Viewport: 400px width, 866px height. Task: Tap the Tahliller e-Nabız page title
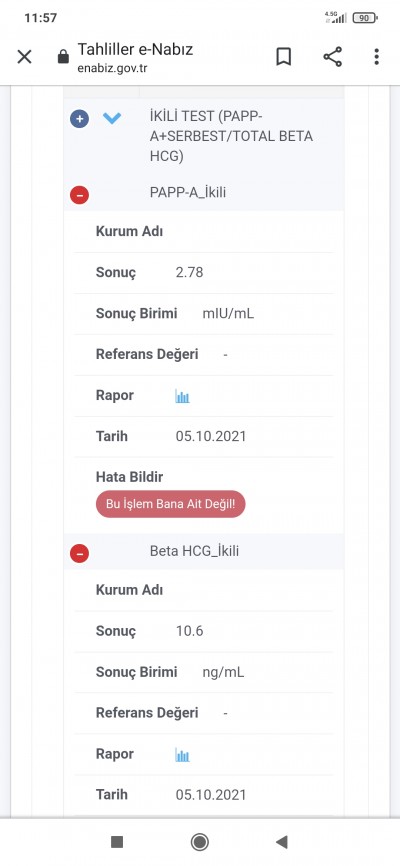pos(135,49)
